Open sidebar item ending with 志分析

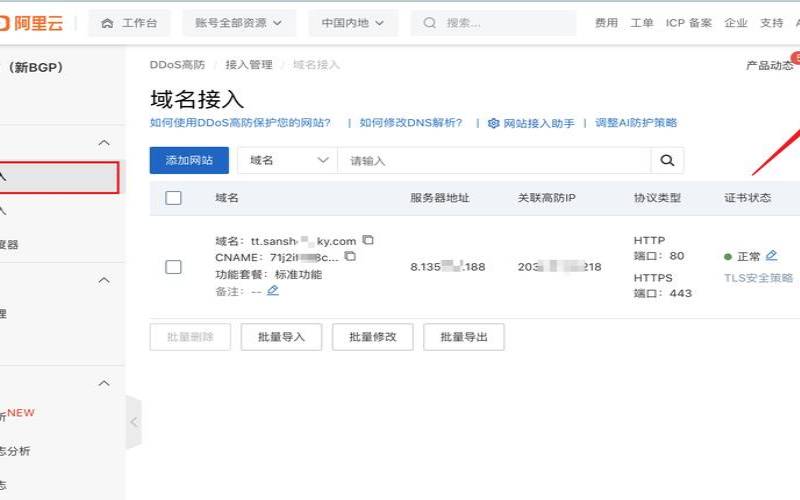(x=15, y=451)
